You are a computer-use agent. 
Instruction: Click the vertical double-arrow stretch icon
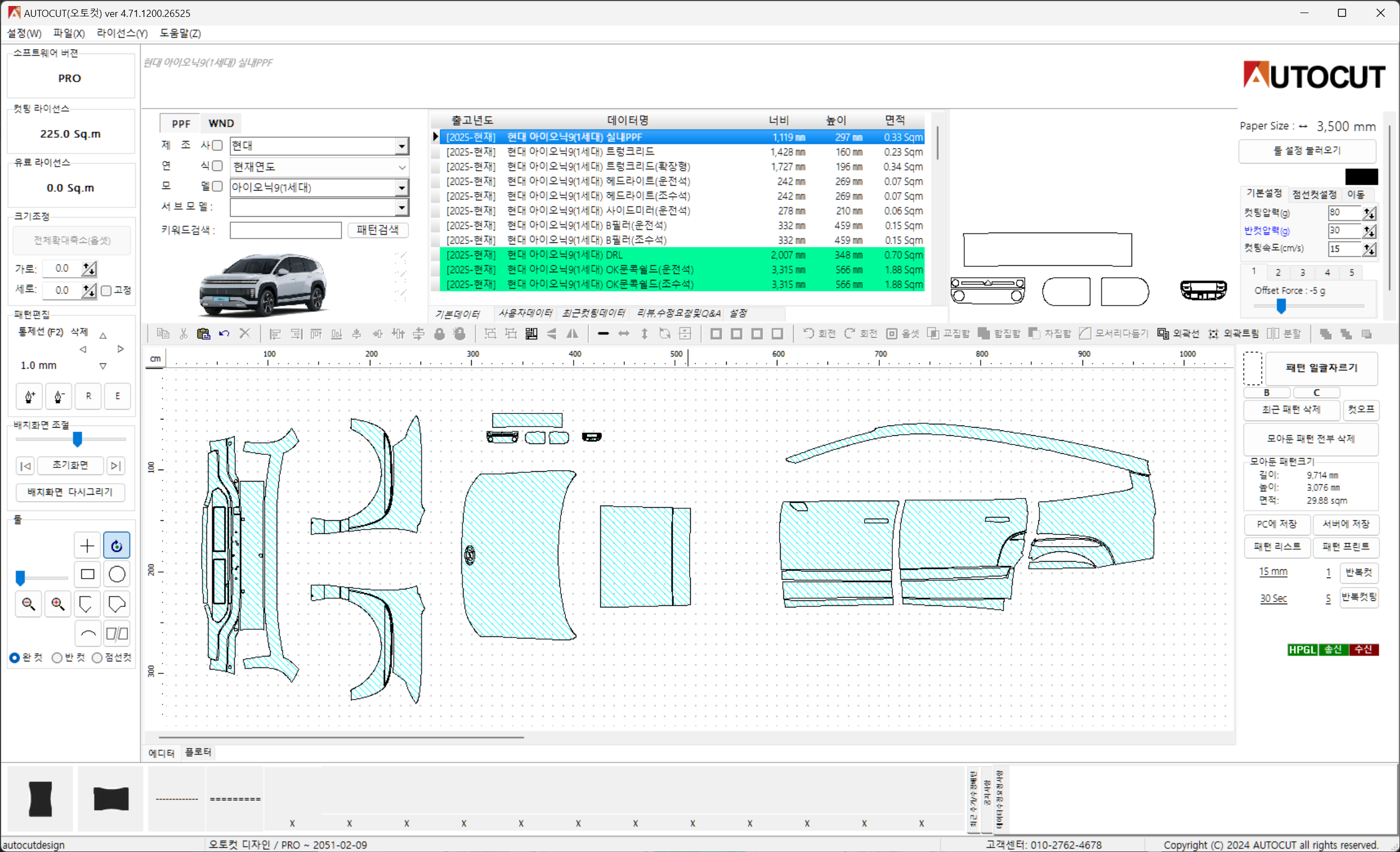tap(644, 333)
